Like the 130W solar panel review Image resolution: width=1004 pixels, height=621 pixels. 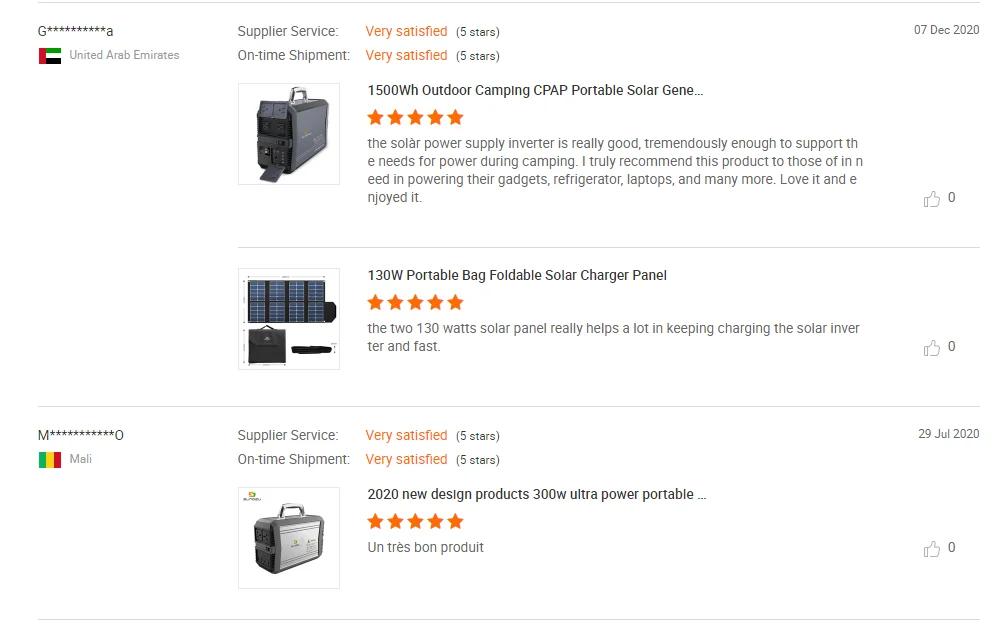tap(932, 348)
